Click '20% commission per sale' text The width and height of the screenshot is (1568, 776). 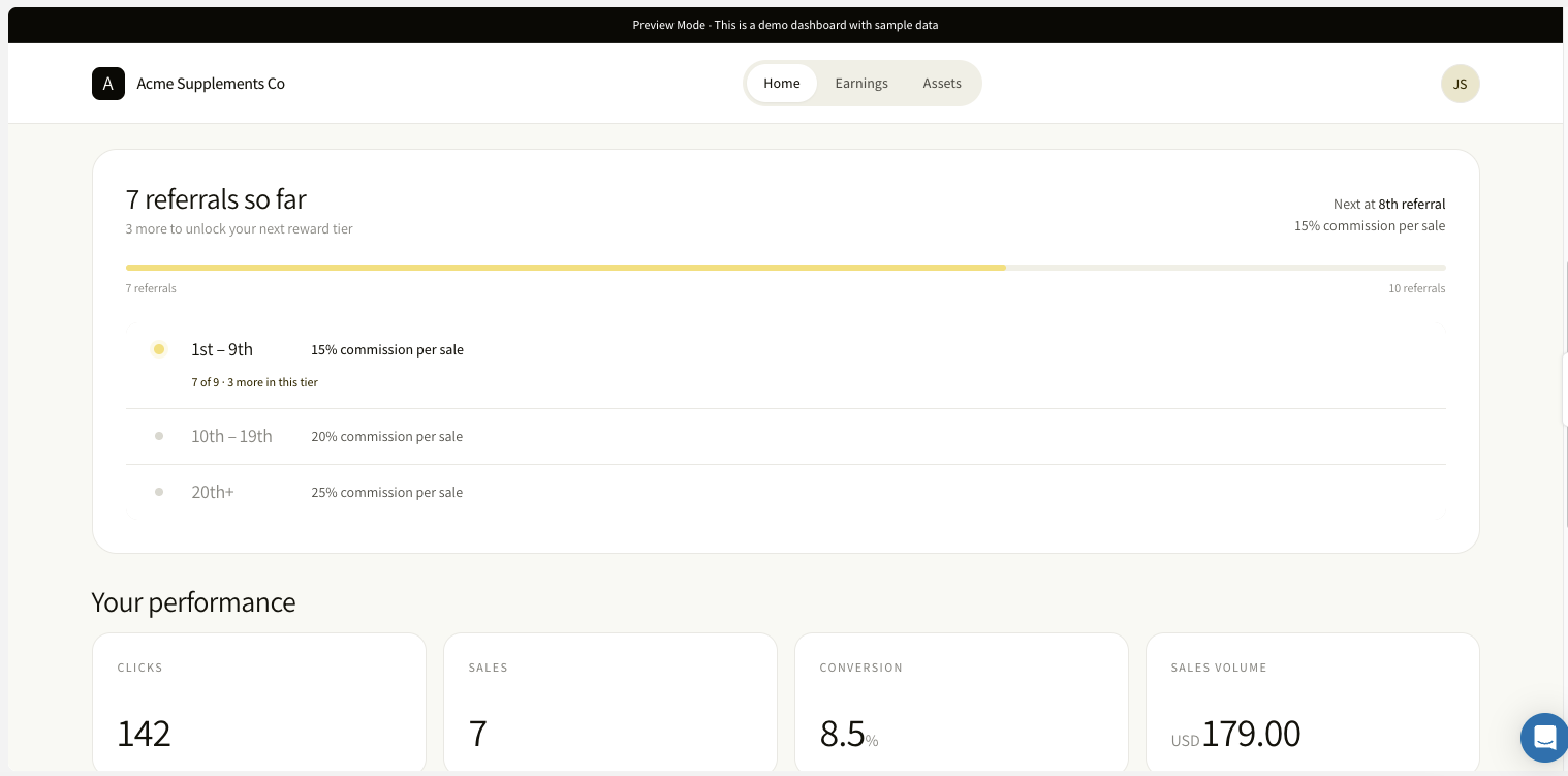(x=386, y=436)
